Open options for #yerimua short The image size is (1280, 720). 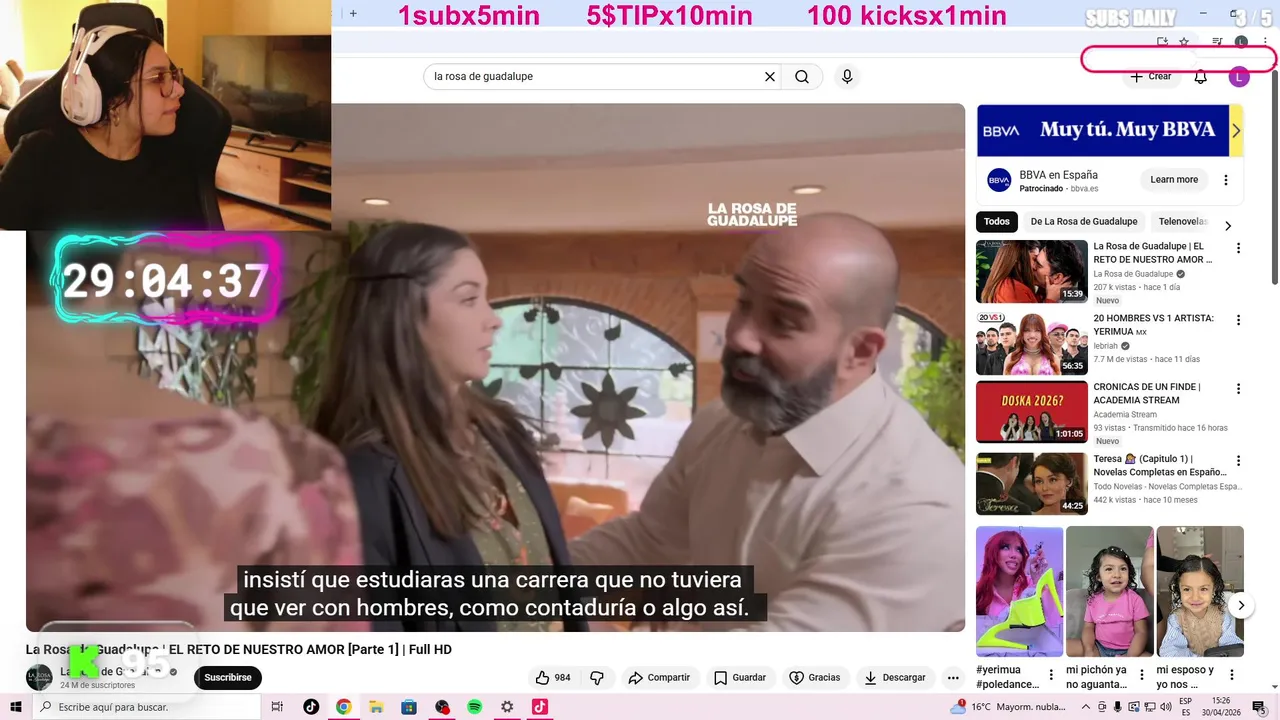coord(1051,675)
